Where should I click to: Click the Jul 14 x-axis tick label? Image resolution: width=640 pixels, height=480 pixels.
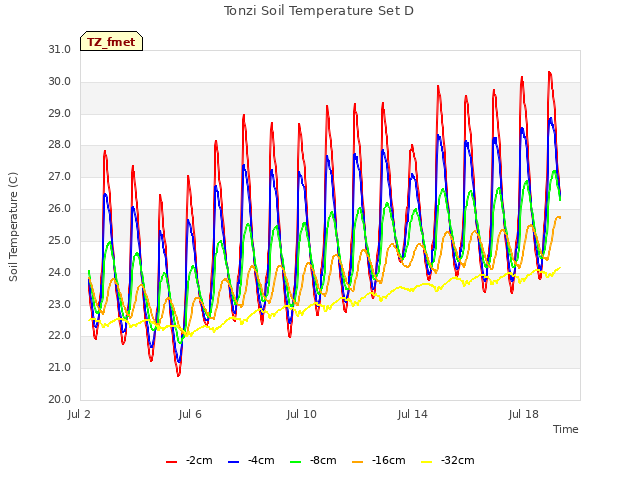point(413,415)
